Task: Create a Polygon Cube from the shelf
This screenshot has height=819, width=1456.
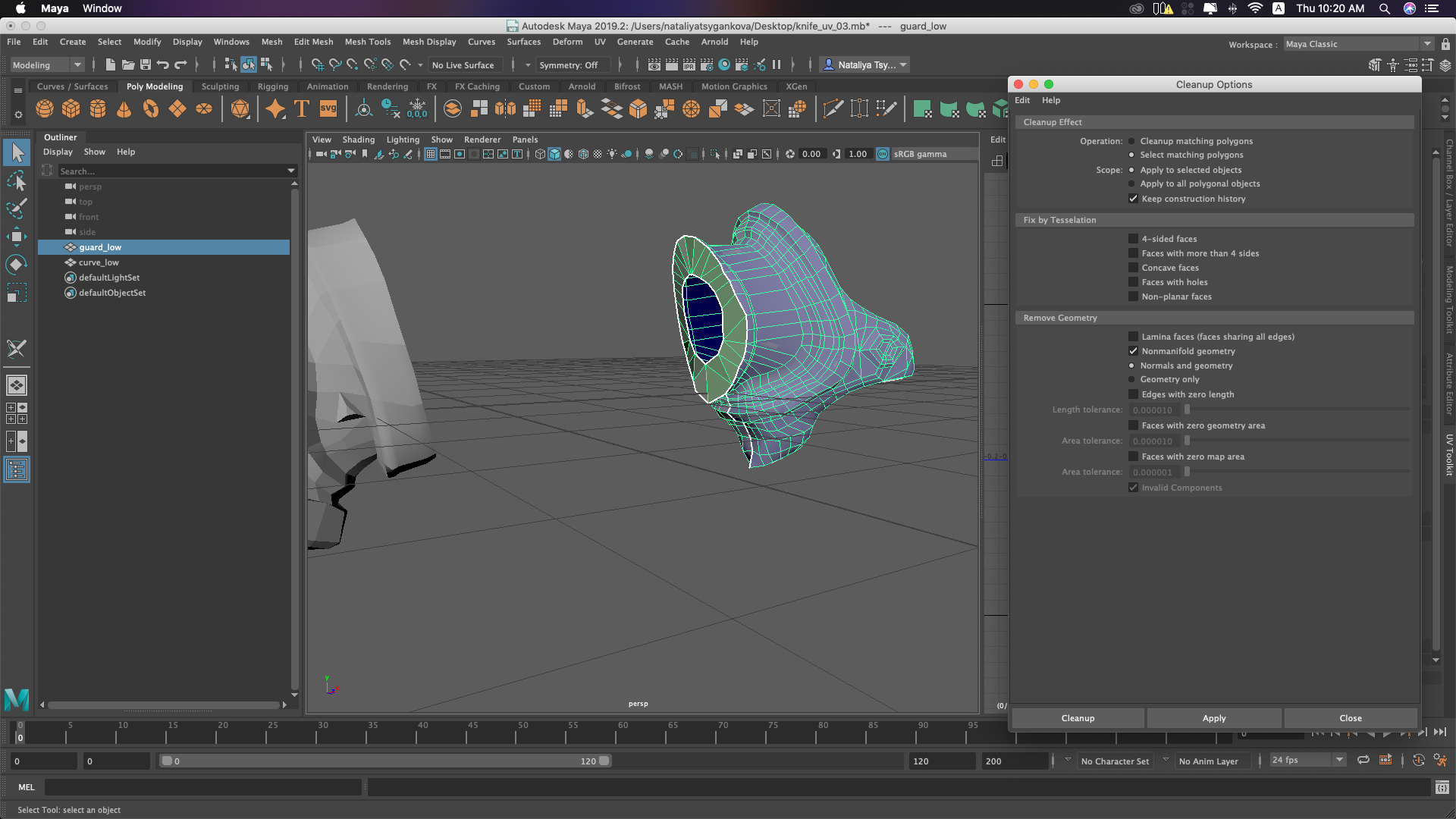Action: click(71, 108)
